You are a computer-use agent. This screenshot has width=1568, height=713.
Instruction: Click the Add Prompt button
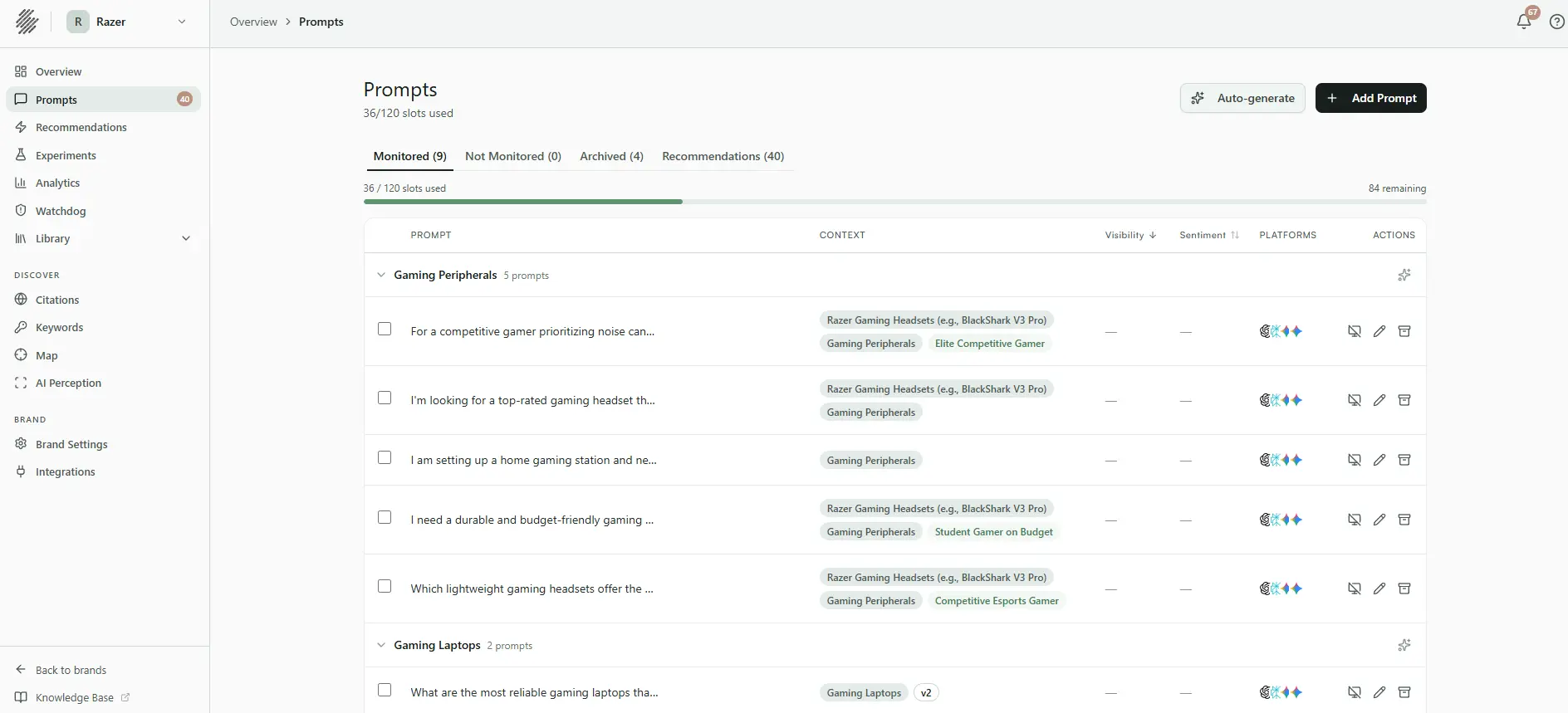pos(1371,98)
